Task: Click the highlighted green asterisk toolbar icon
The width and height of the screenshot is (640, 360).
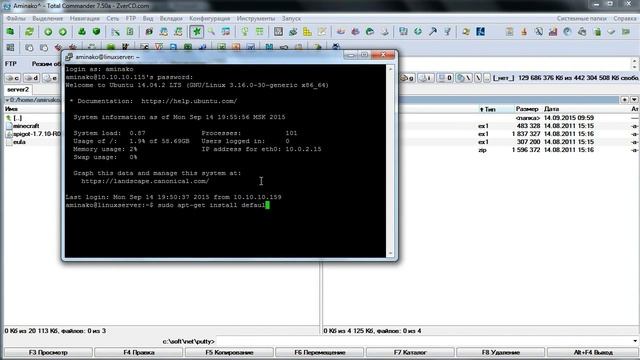Action: (x=196, y=32)
